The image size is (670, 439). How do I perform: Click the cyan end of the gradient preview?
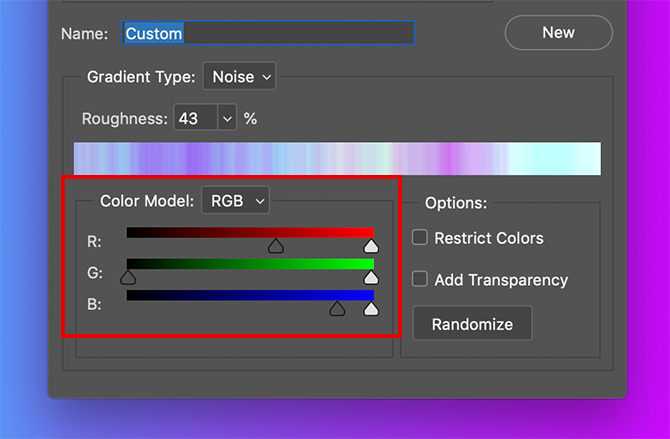(560, 159)
